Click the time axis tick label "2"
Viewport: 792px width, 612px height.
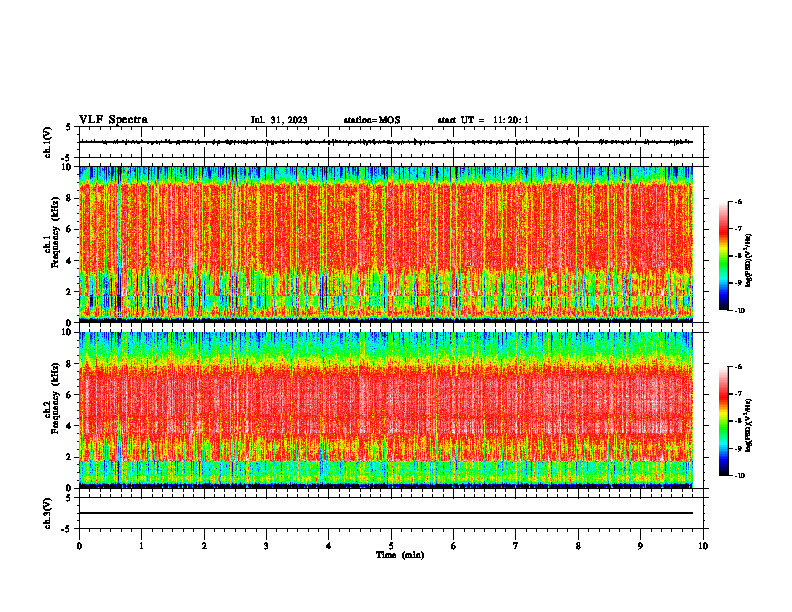pos(204,546)
